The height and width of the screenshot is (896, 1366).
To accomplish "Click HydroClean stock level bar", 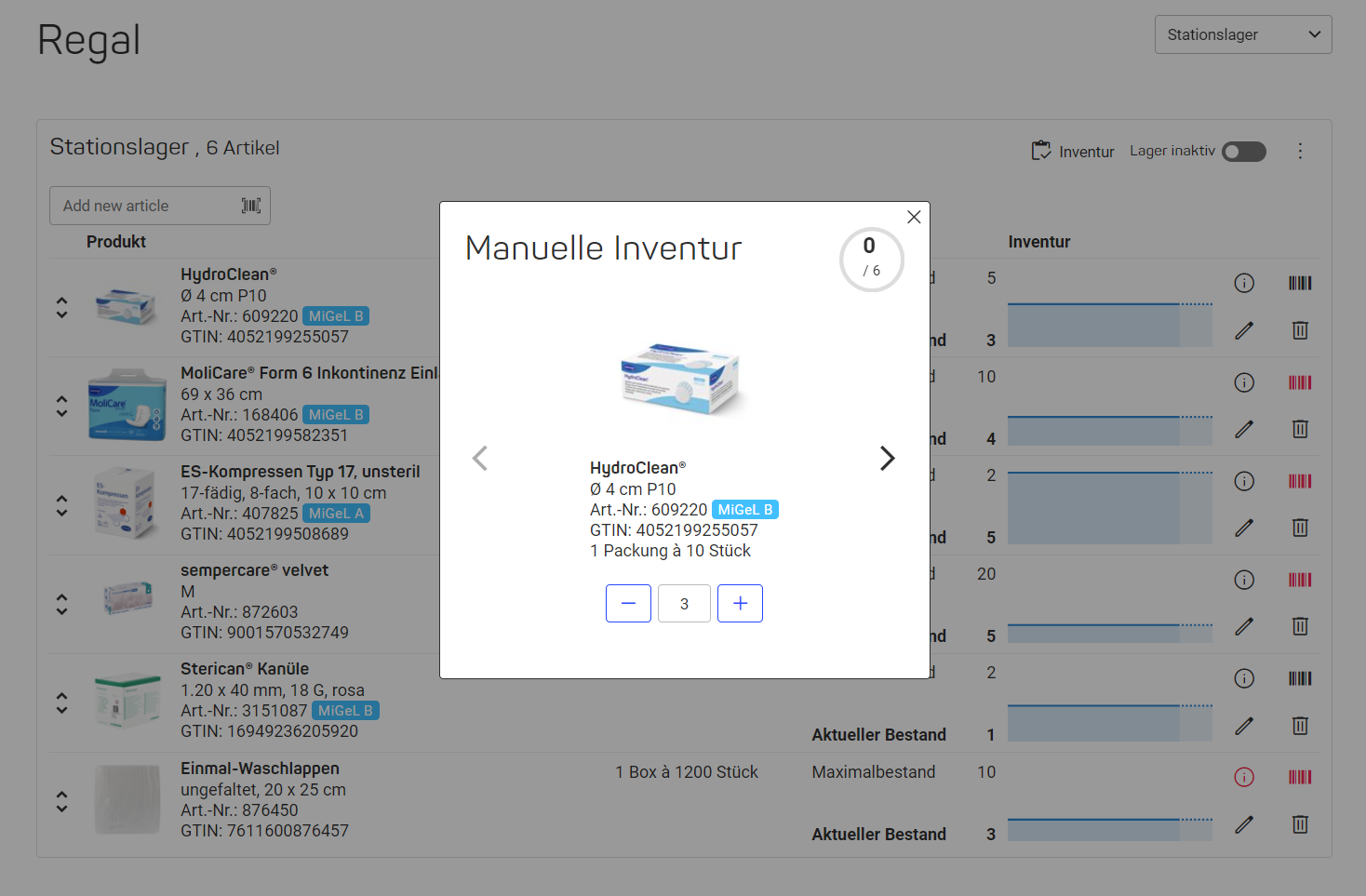I will click(1110, 325).
